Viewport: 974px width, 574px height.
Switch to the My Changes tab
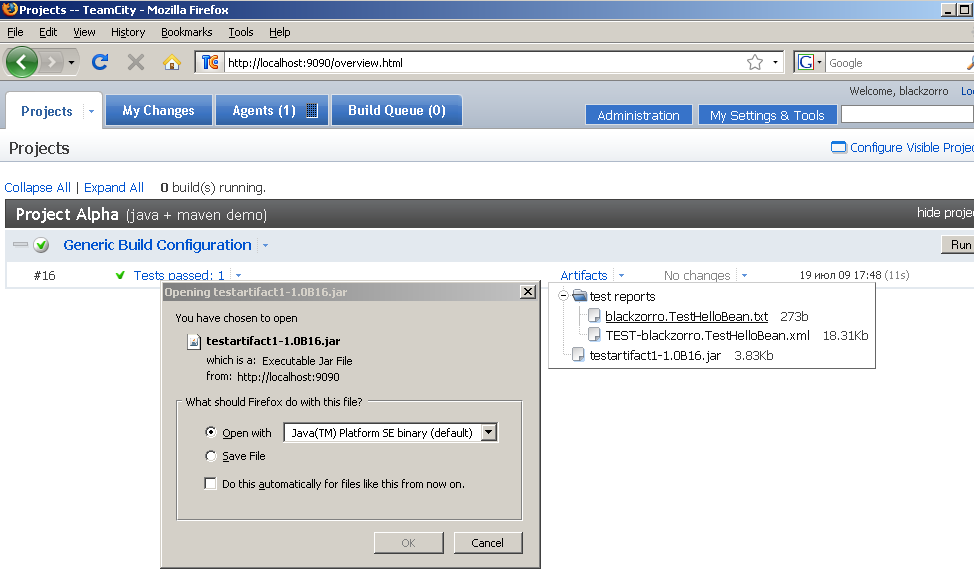tap(158, 111)
